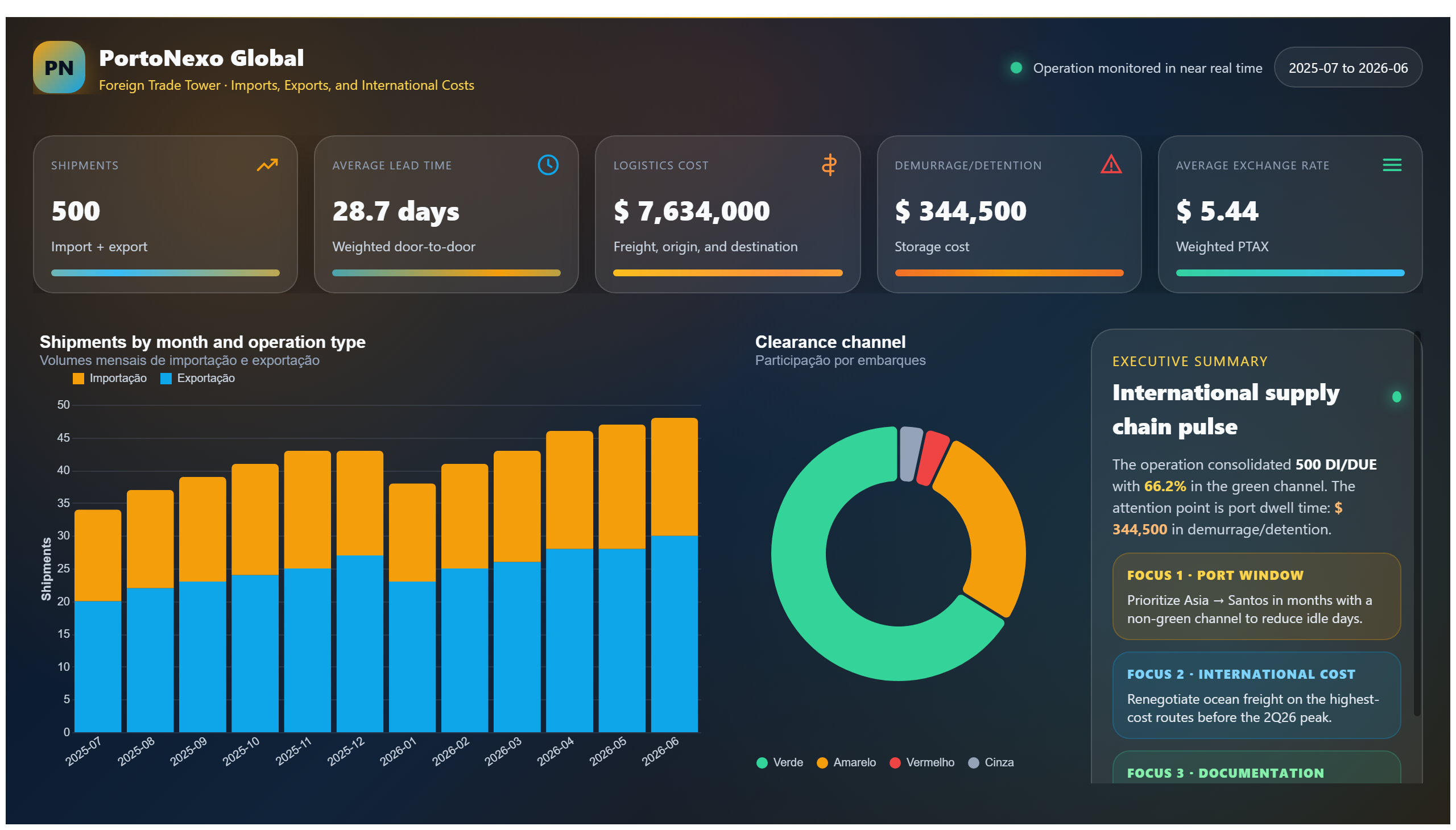Viewport: 1456px width, 830px height.
Task: Toggle the Importação legend series
Action: 110,379
